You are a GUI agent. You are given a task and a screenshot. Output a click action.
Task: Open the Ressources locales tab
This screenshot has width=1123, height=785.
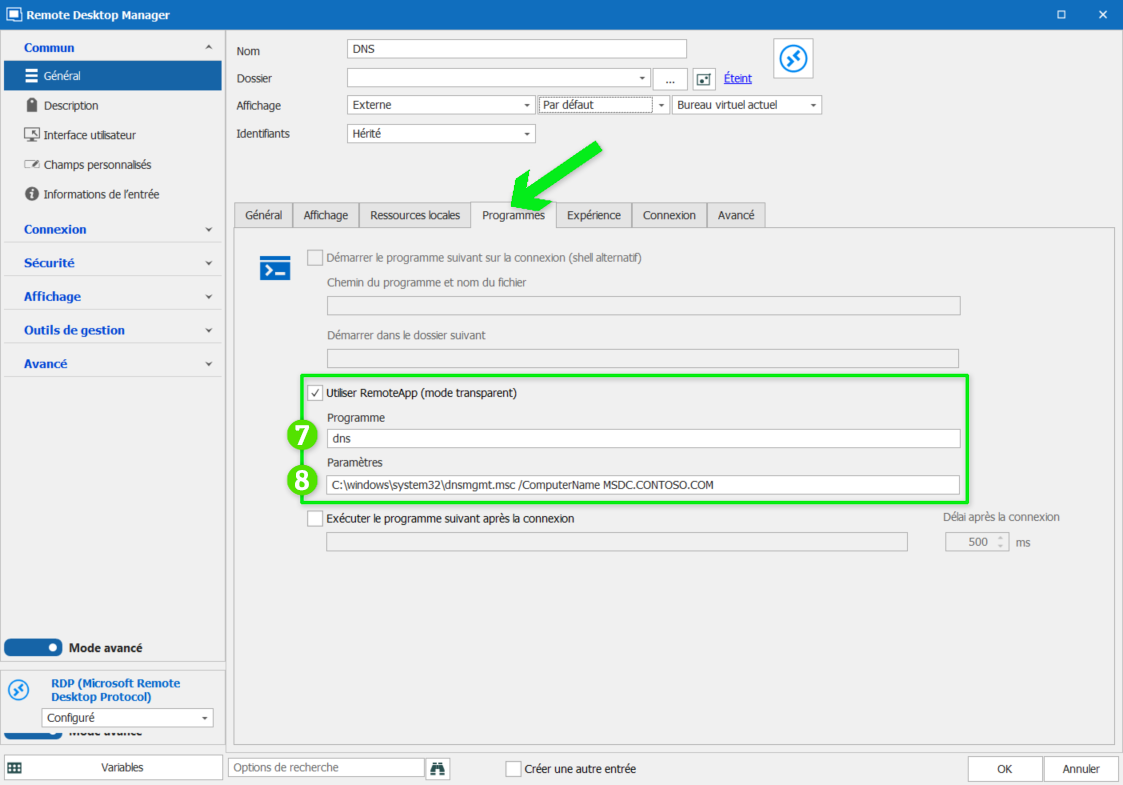[x=414, y=214]
